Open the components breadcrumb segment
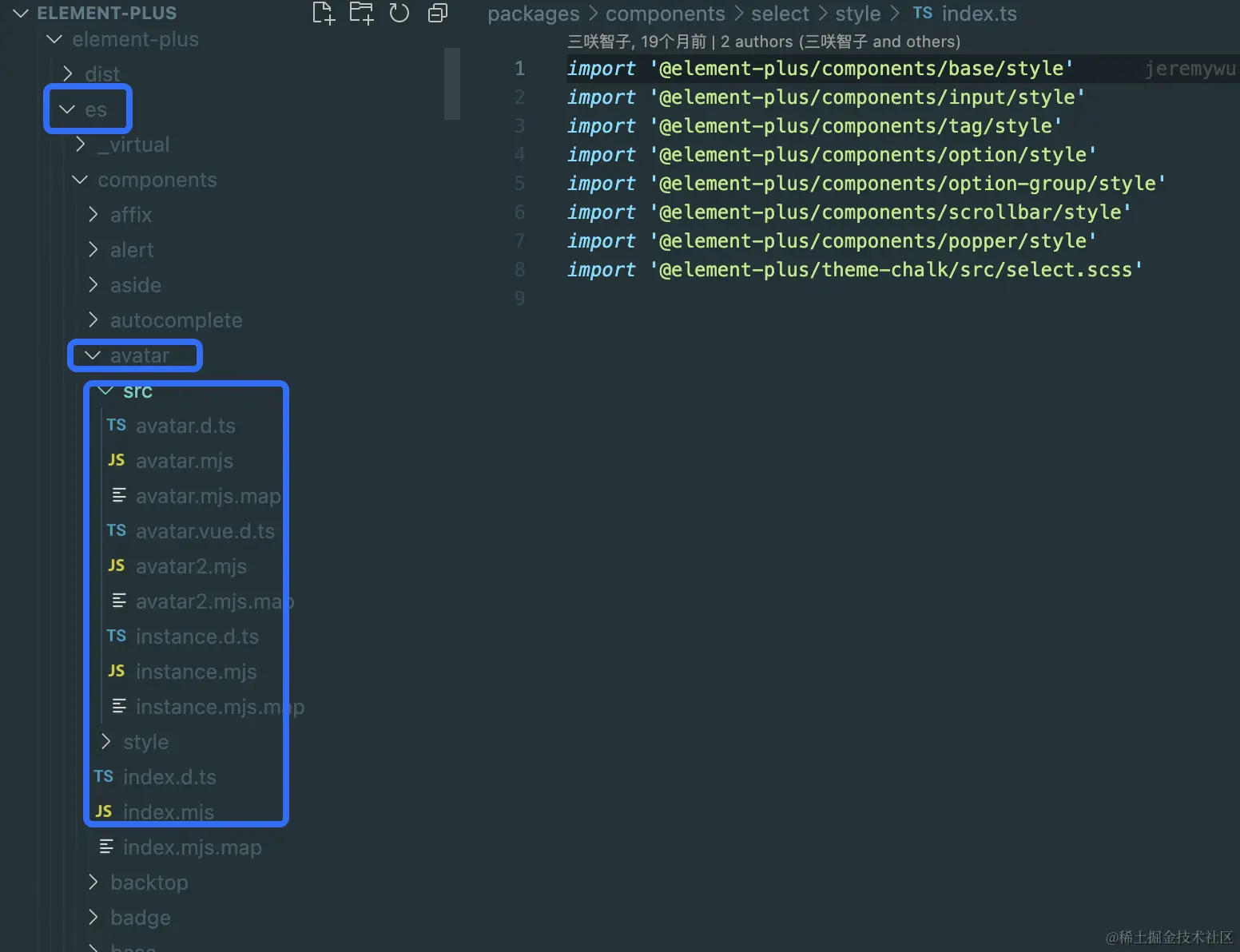The width and height of the screenshot is (1240, 952). (665, 14)
